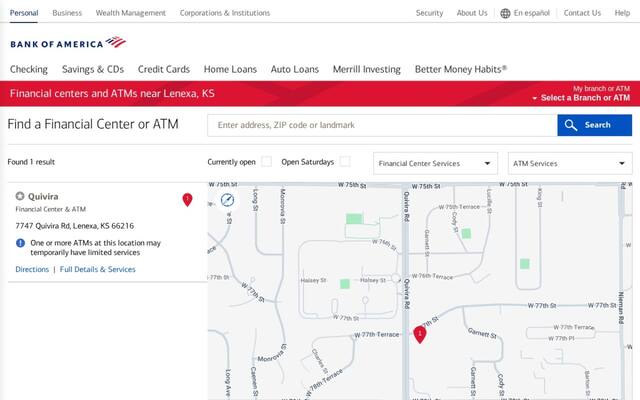The height and width of the screenshot is (400, 640).
Task: Open Full Details & Services link
Action: pos(98,269)
